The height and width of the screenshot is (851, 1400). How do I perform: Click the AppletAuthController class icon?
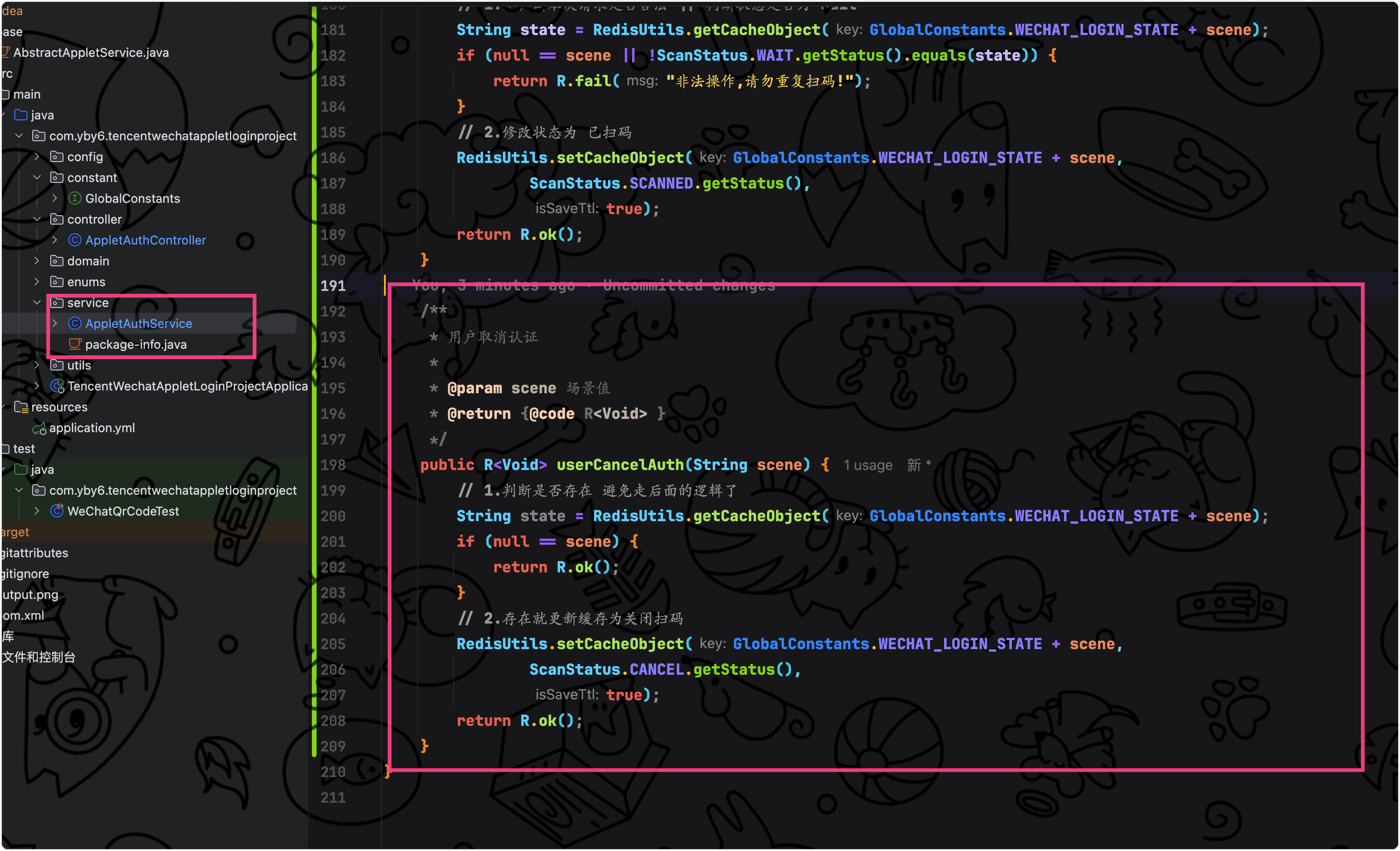coord(74,240)
